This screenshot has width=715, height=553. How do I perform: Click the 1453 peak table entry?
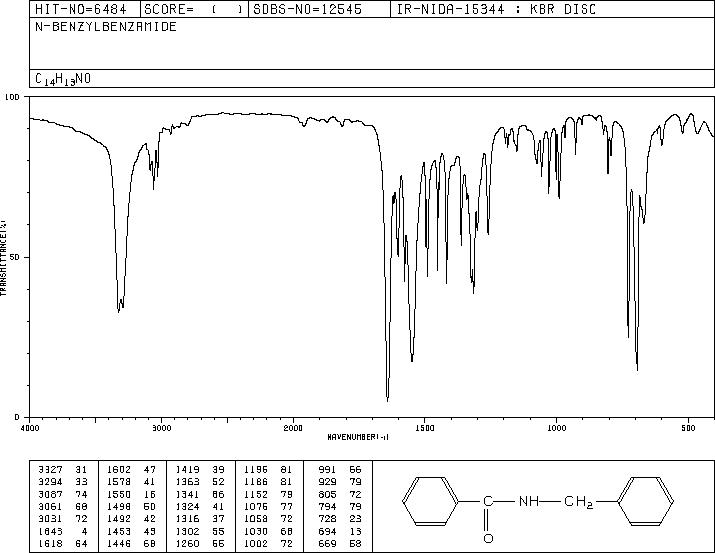coord(131,531)
